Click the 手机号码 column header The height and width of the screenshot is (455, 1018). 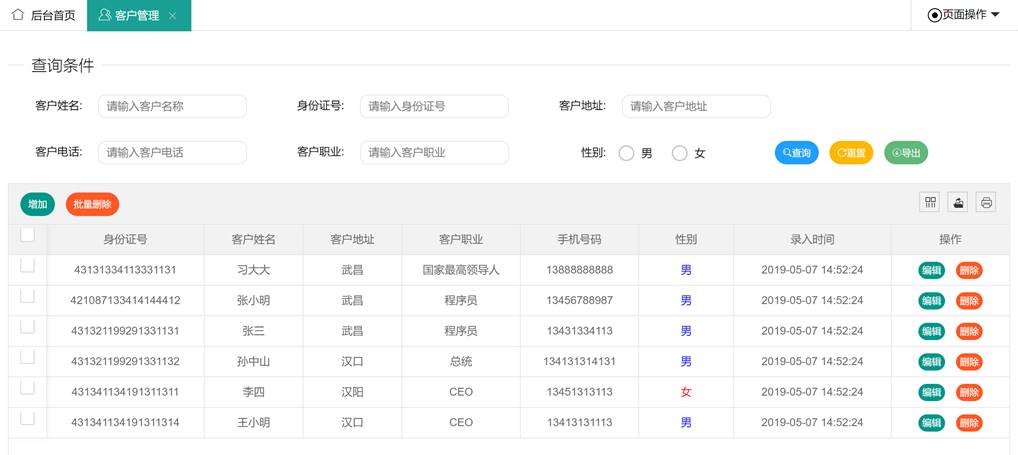coord(579,240)
